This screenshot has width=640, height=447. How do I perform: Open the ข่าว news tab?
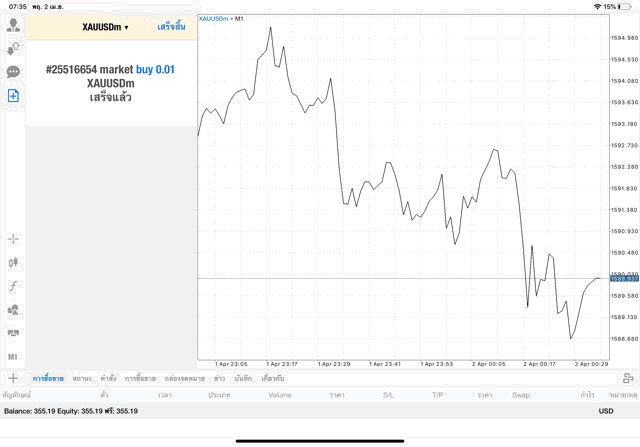pos(220,378)
